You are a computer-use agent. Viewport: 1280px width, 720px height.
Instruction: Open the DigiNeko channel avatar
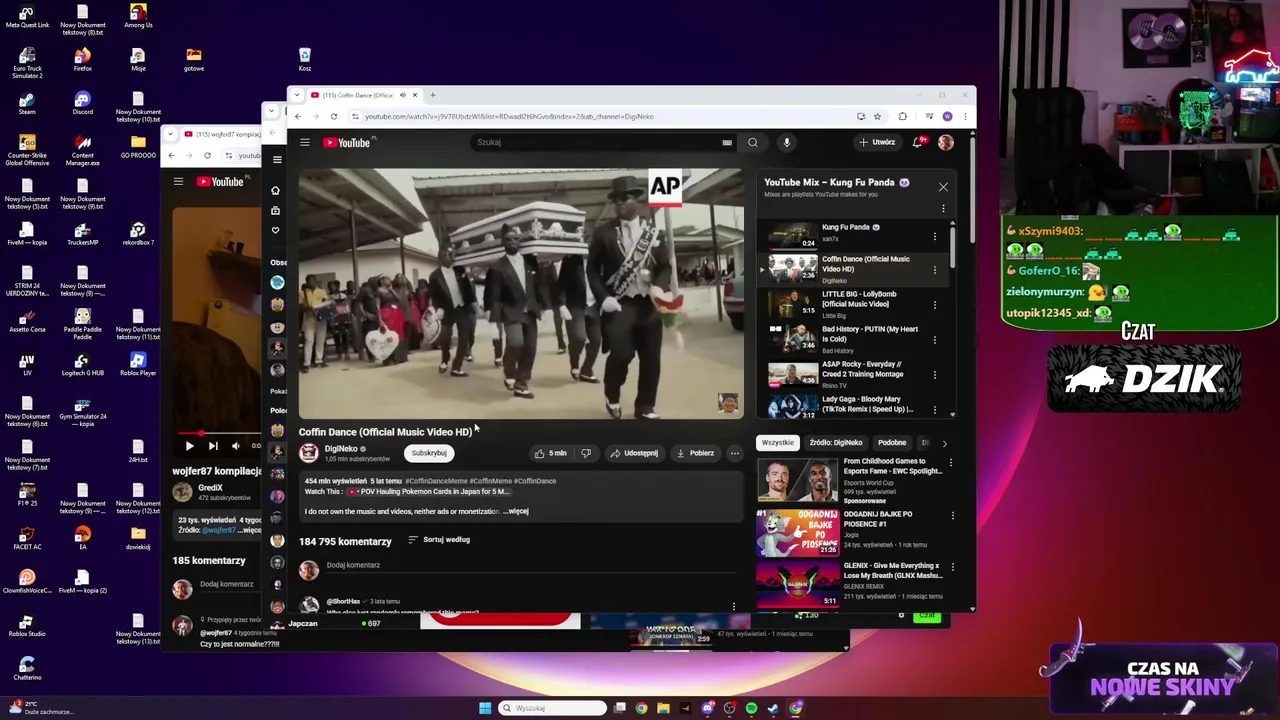309,453
